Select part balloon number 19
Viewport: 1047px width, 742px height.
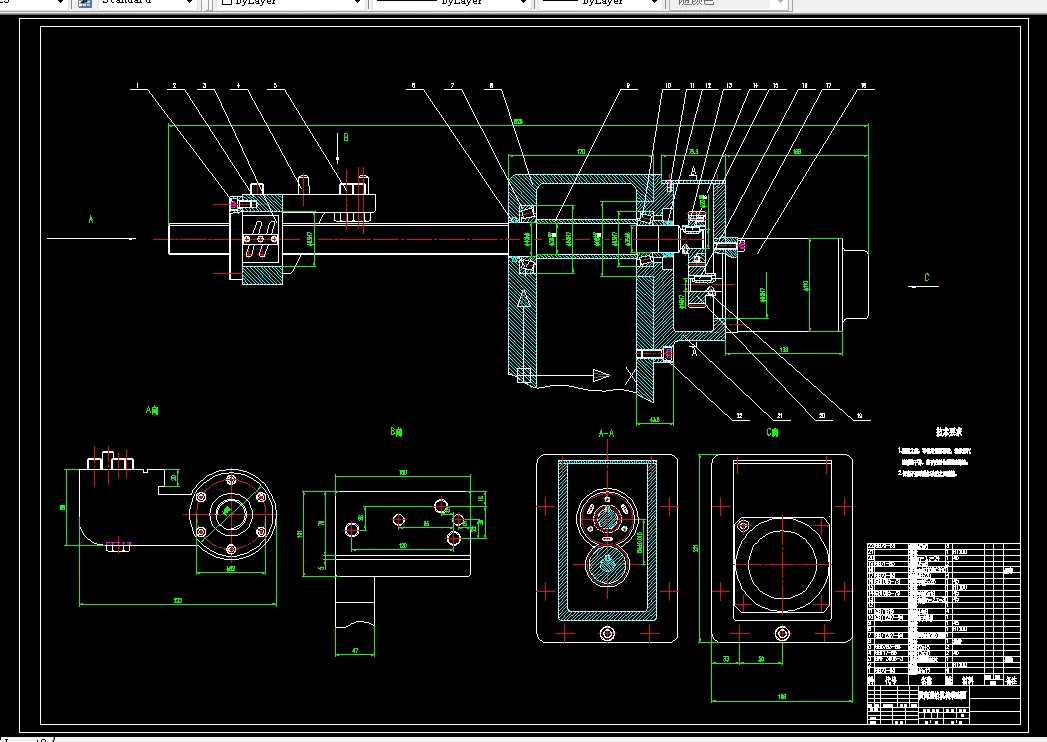(859, 416)
